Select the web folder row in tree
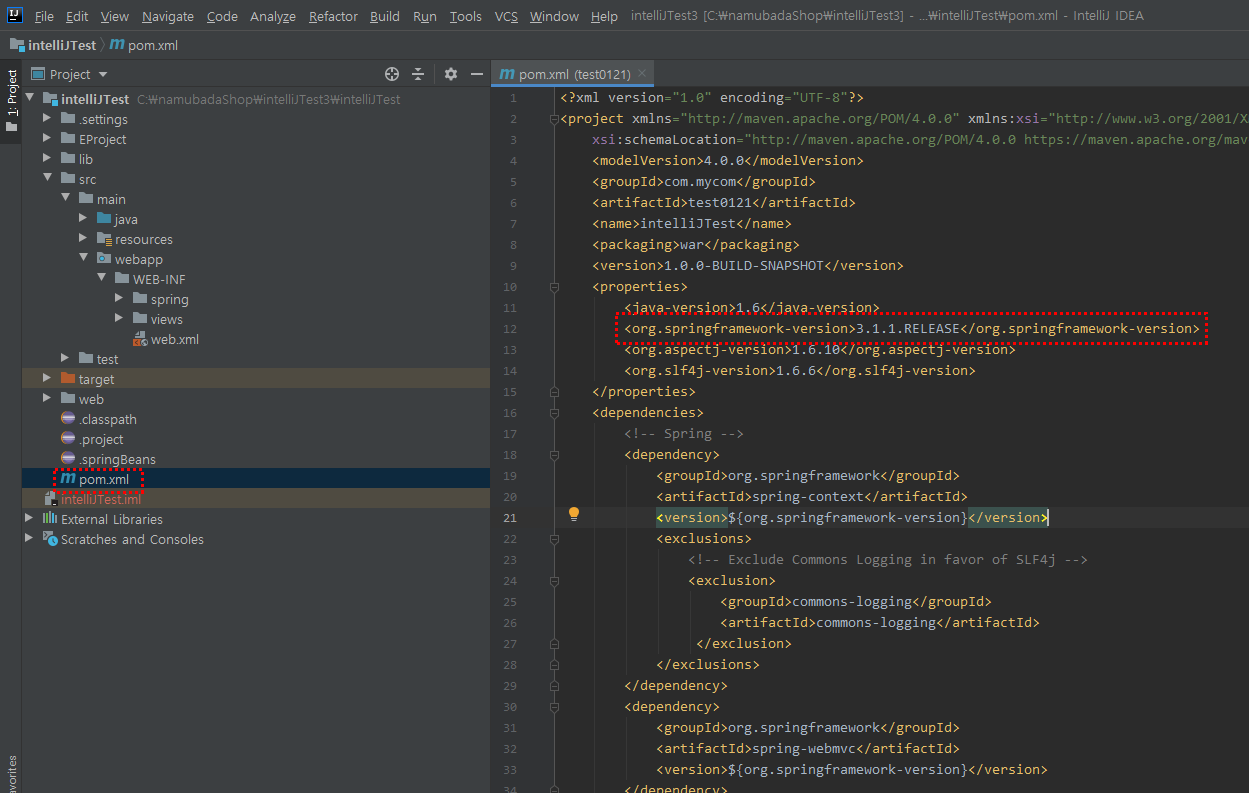Screen dimensions: 1249x793 tap(256, 399)
